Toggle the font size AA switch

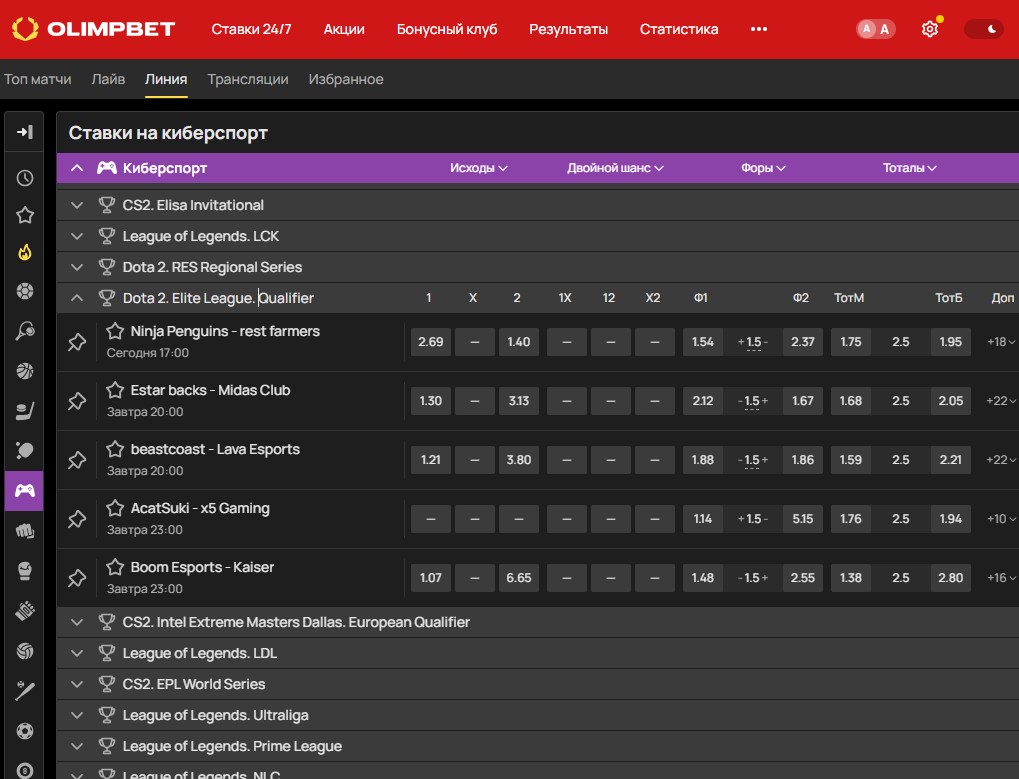875,29
